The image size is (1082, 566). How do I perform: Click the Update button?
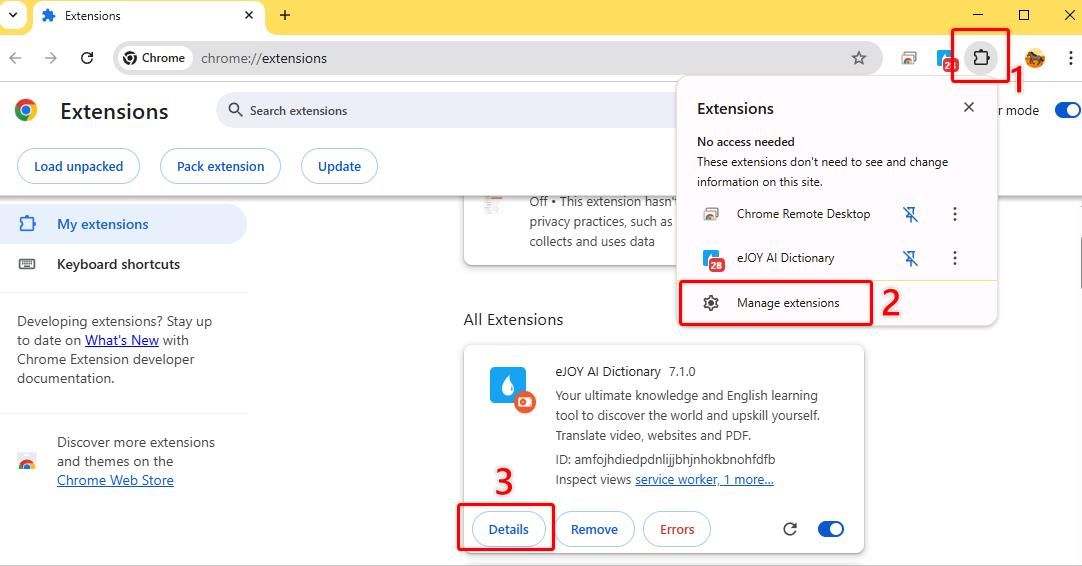coord(339,166)
